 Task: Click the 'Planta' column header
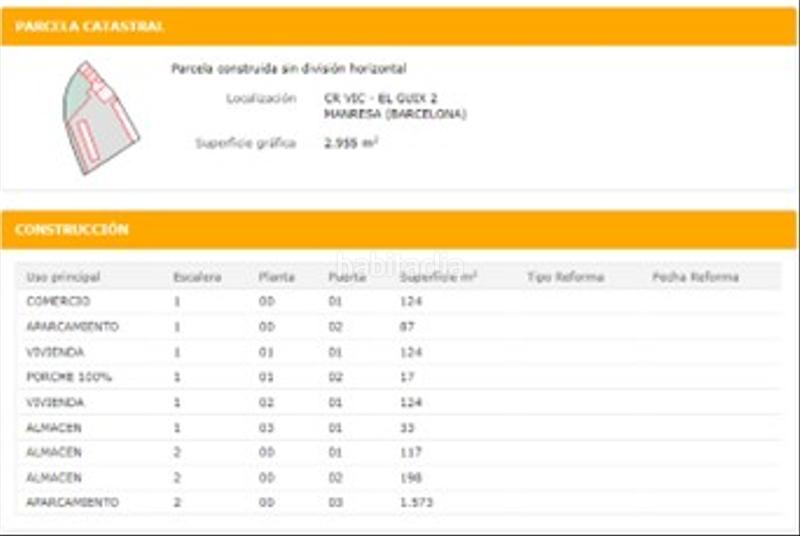(276, 277)
